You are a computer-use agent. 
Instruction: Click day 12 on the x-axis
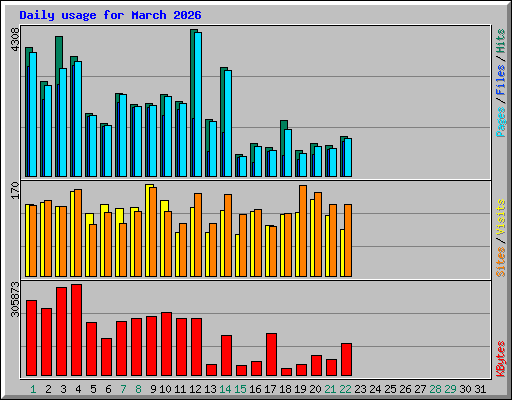click(195, 389)
